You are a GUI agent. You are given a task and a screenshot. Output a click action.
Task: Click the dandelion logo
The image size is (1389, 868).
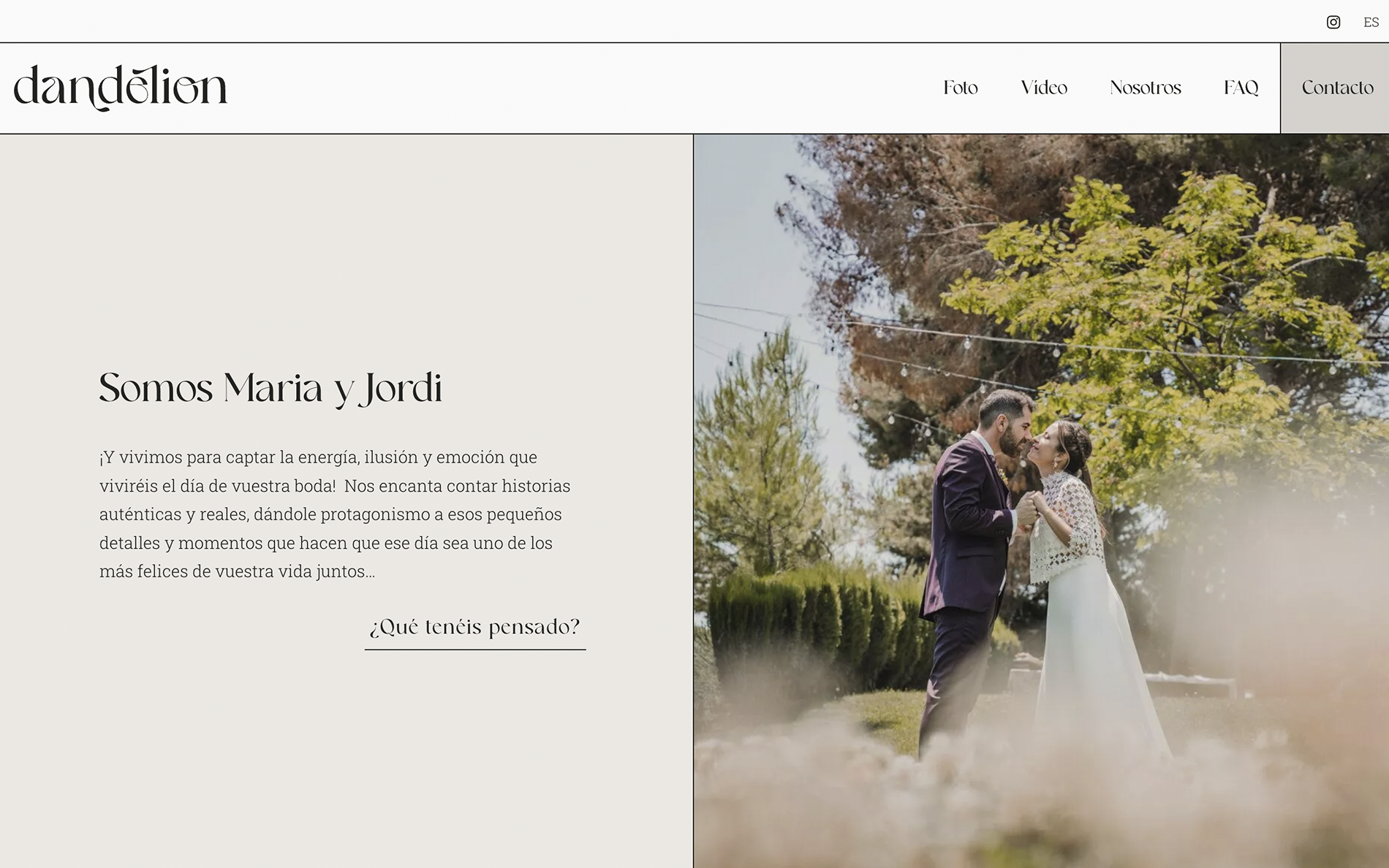point(121,88)
